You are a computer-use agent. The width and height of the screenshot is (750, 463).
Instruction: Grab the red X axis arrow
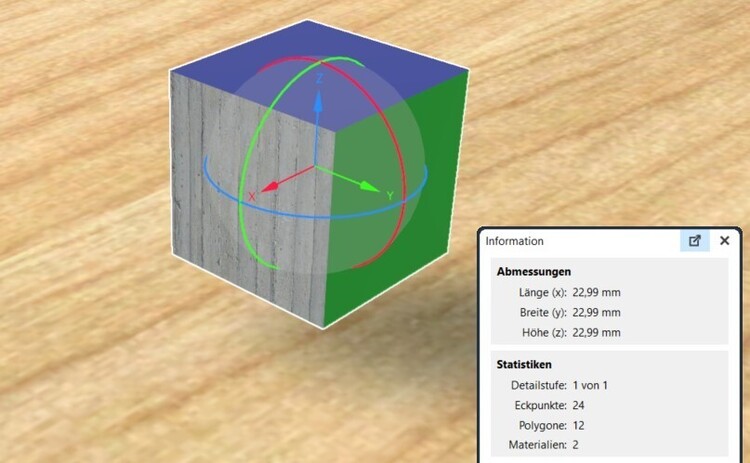coord(271,186)
